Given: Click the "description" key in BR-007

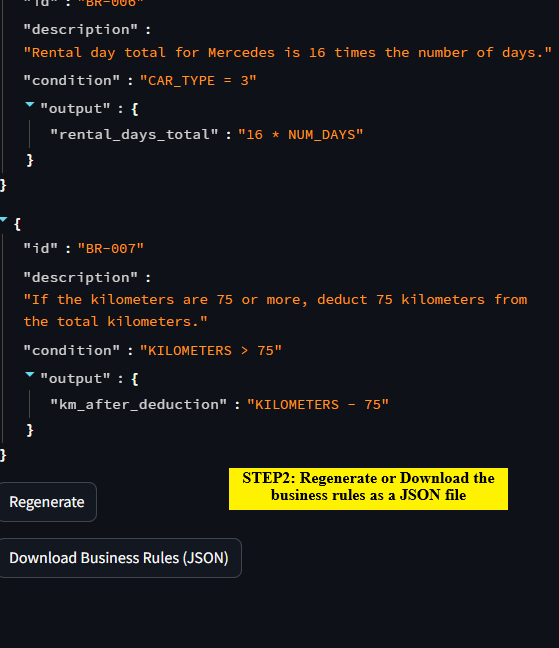Looking at the screenshot, I should [x=81, y=277].
